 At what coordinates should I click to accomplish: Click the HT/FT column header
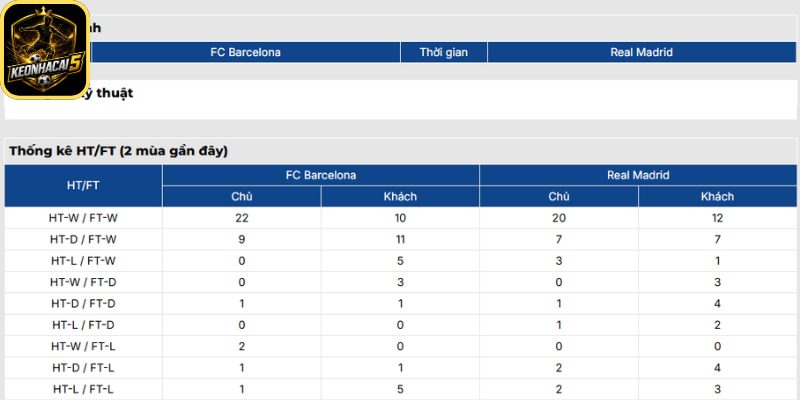[83, 186]
